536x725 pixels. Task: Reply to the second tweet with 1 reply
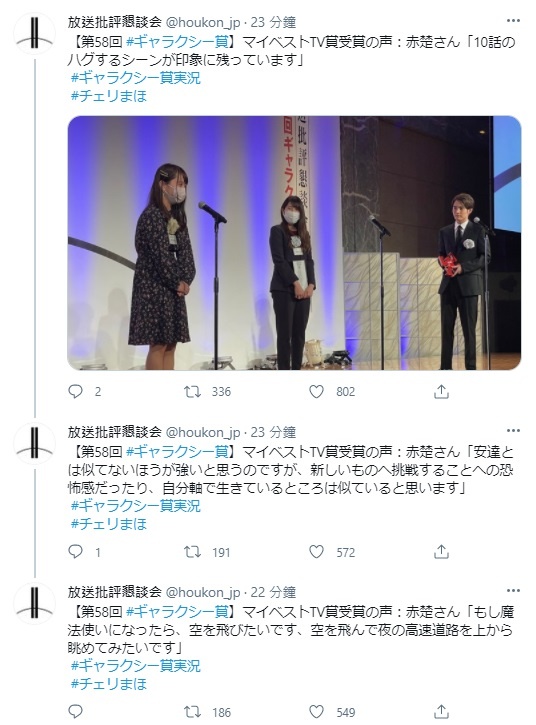click(x=75, y=552)
